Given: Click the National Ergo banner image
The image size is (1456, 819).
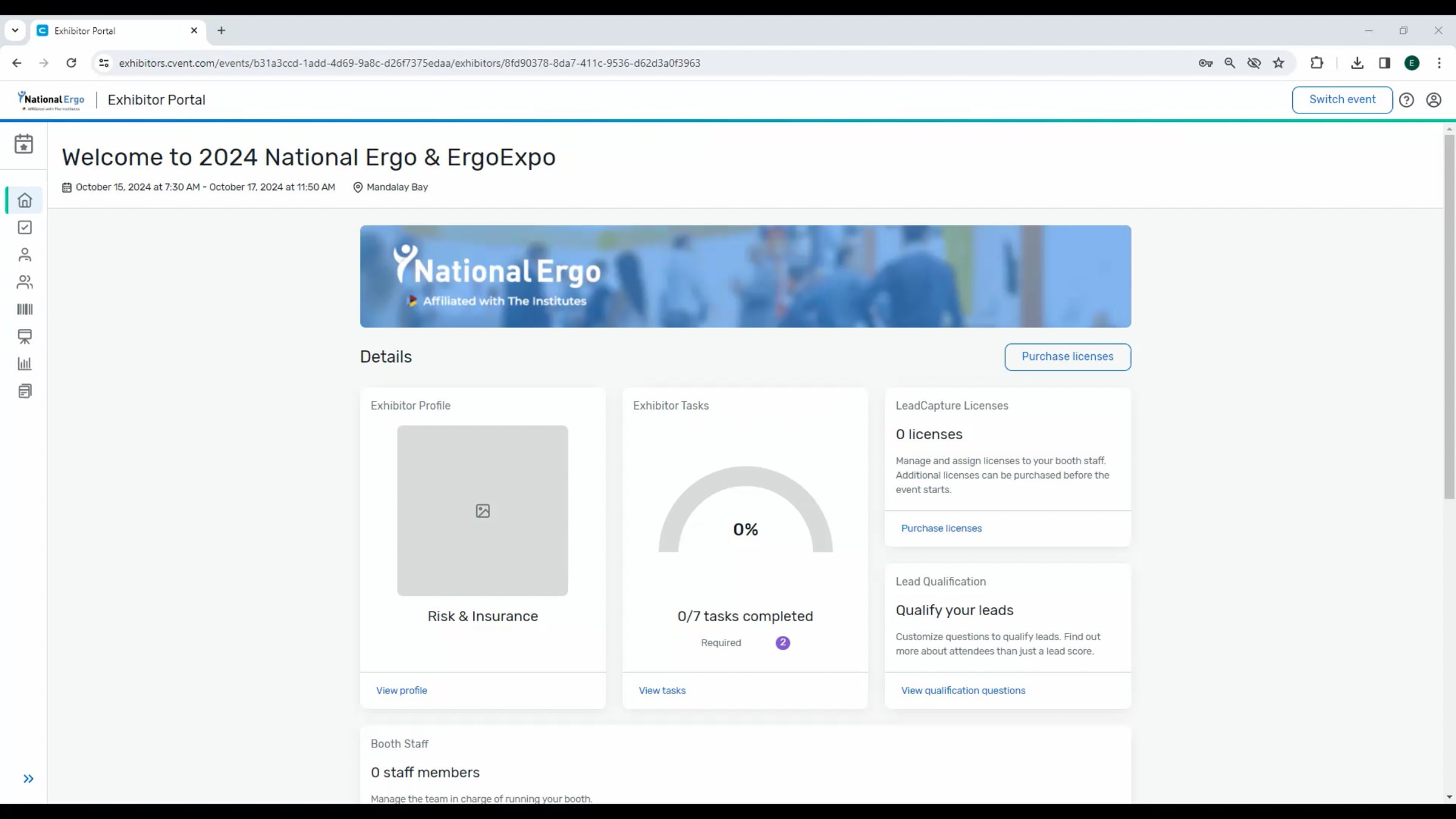Looking at the screenshot, I should (x=745, y=276).
